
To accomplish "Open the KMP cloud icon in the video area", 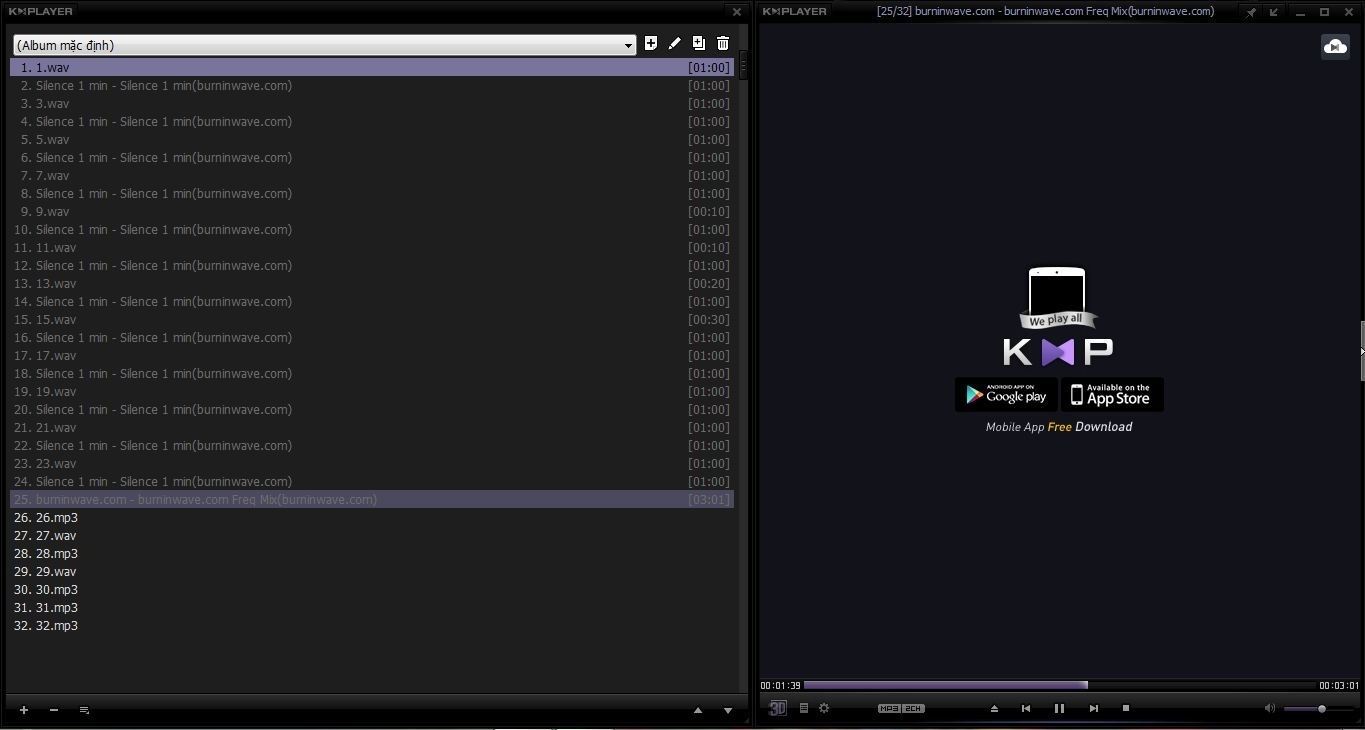I will 1335,46.
